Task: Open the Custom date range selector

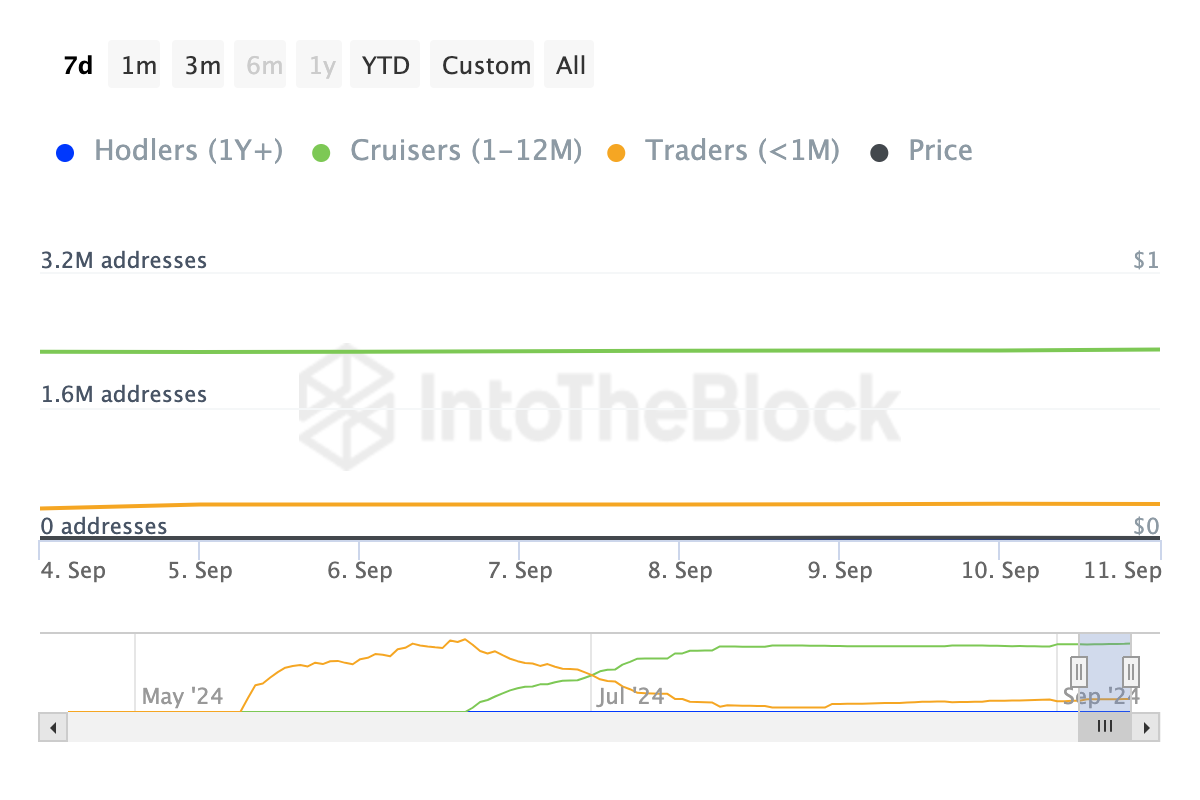Action: click(486, 65)
